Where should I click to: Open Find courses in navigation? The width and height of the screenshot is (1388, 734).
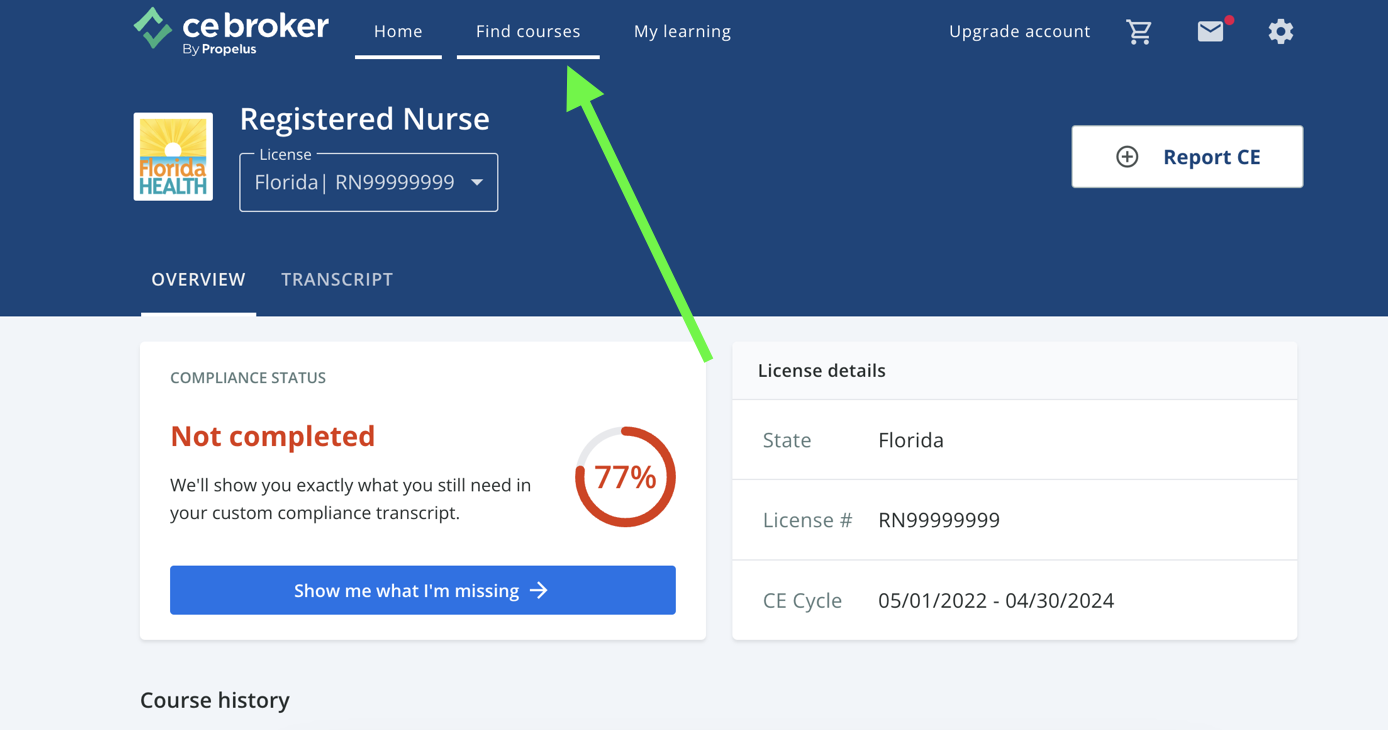coord(528,32)
